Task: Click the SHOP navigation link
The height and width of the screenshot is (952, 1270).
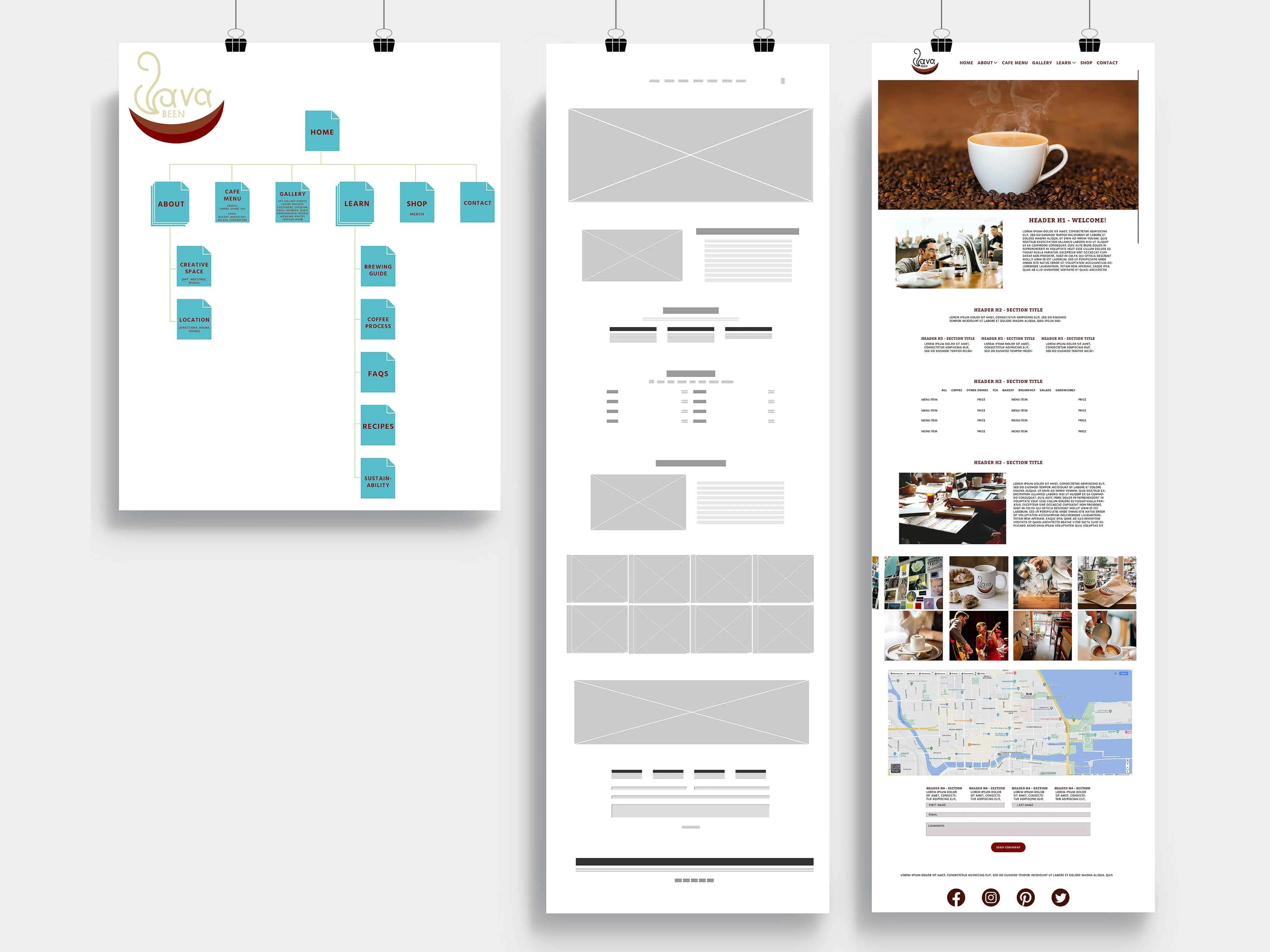Action: coord(1085,63)
